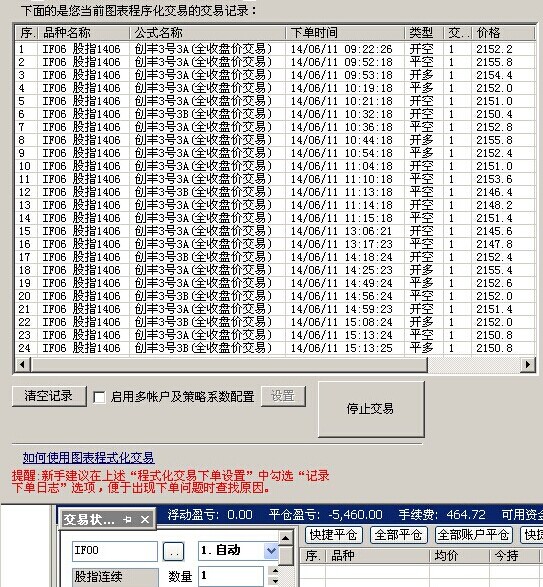
Task: Sort by 类型 column header
Action: 424,33
